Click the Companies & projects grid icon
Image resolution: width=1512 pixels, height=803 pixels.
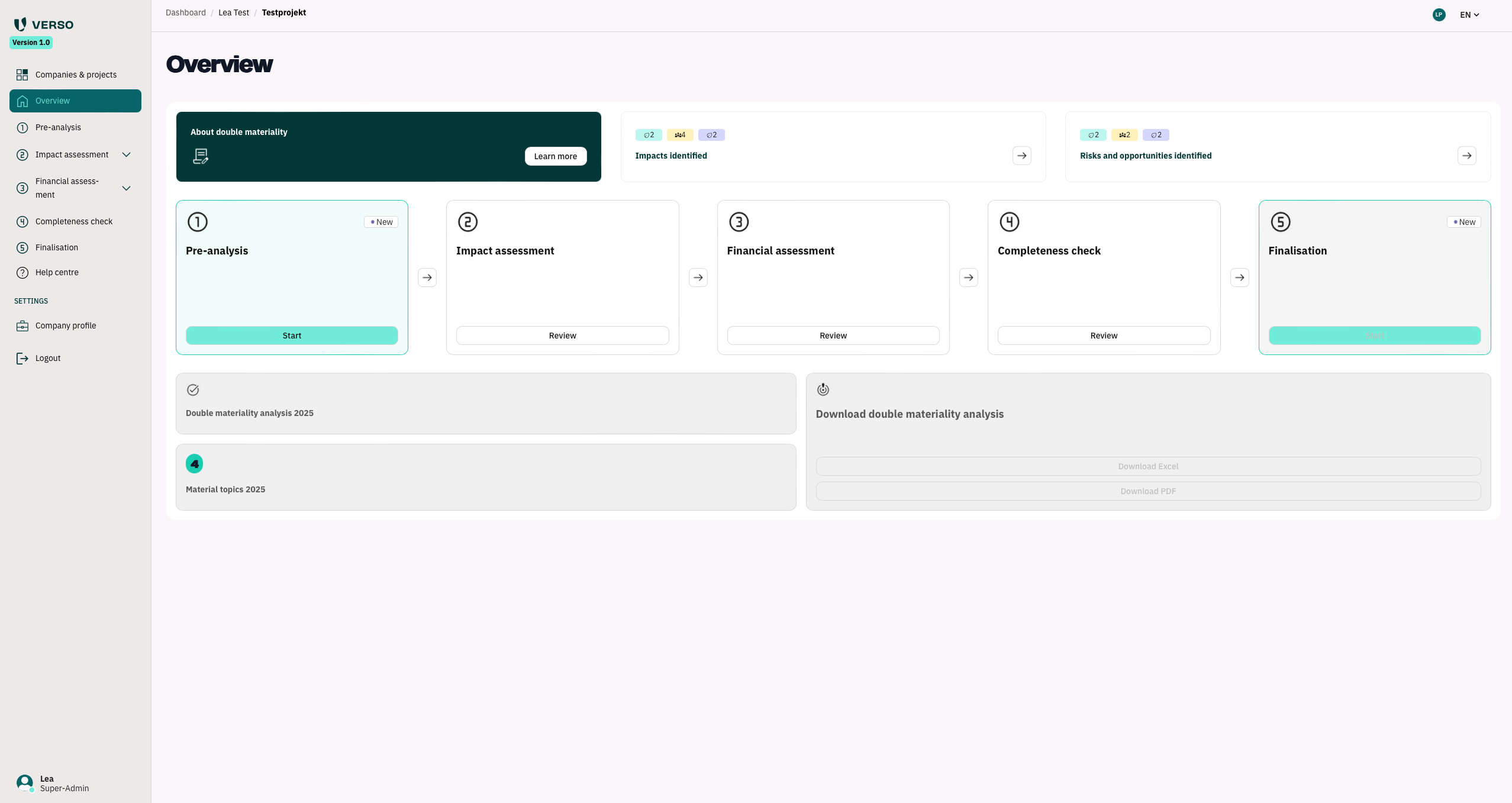tap(22, 75)
